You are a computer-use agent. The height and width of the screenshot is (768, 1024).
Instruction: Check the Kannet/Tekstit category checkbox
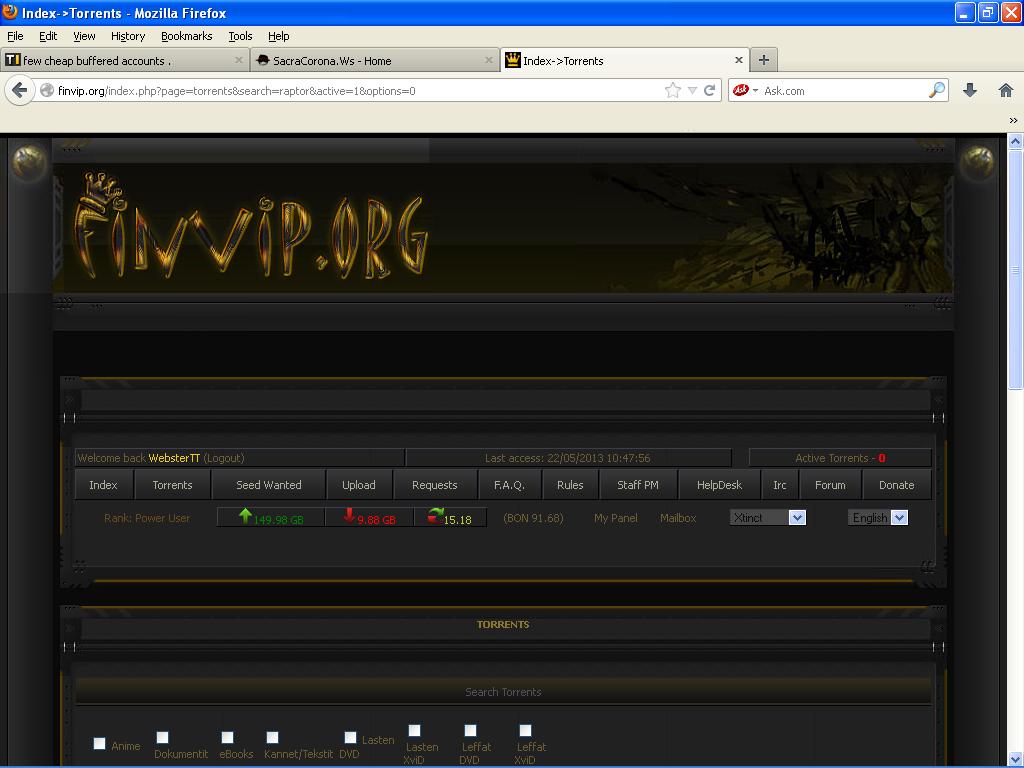coord(272,737)
